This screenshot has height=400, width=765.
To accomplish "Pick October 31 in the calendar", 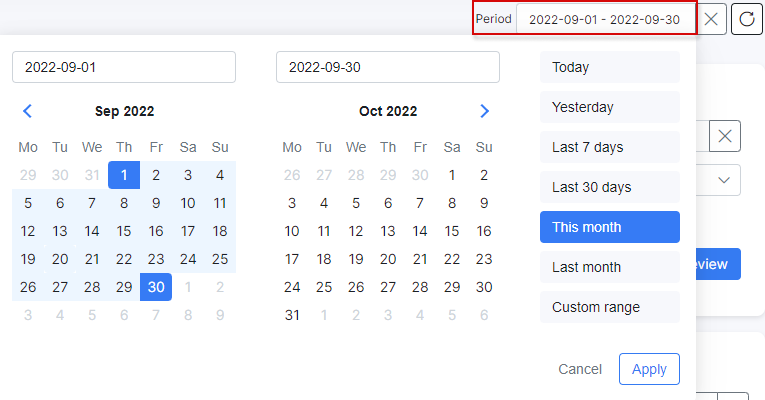I will (292, 315).
